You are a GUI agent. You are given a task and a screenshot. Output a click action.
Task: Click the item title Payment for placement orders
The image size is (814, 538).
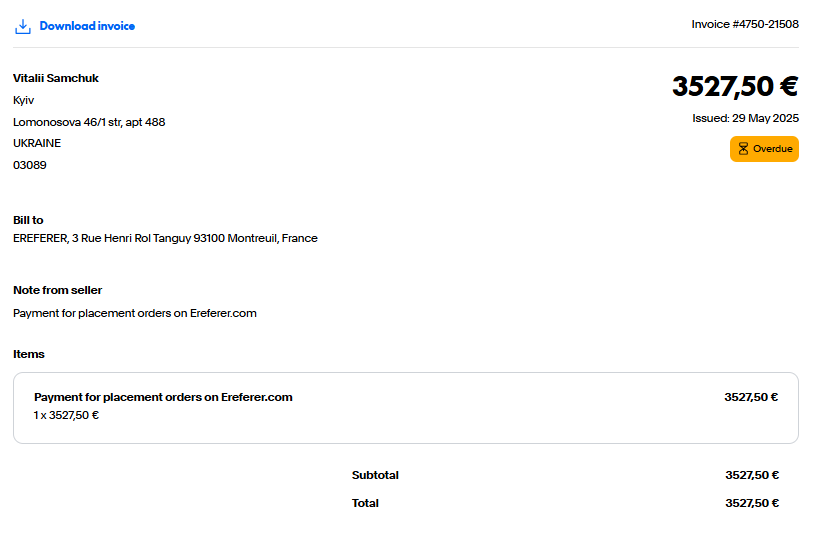tap(163, 397)
